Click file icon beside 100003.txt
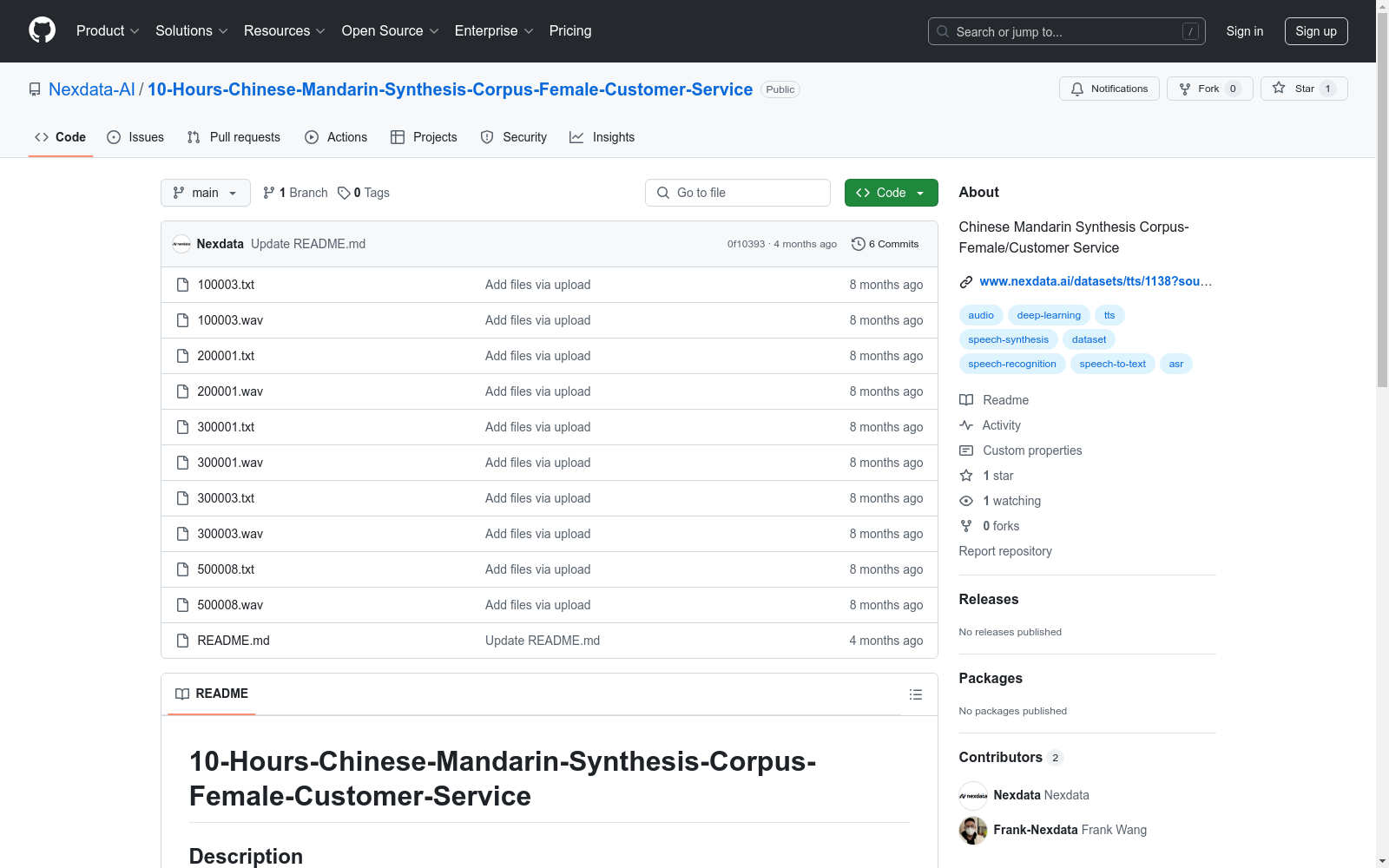Screen dimensions: 1389x868 (182, 285)
